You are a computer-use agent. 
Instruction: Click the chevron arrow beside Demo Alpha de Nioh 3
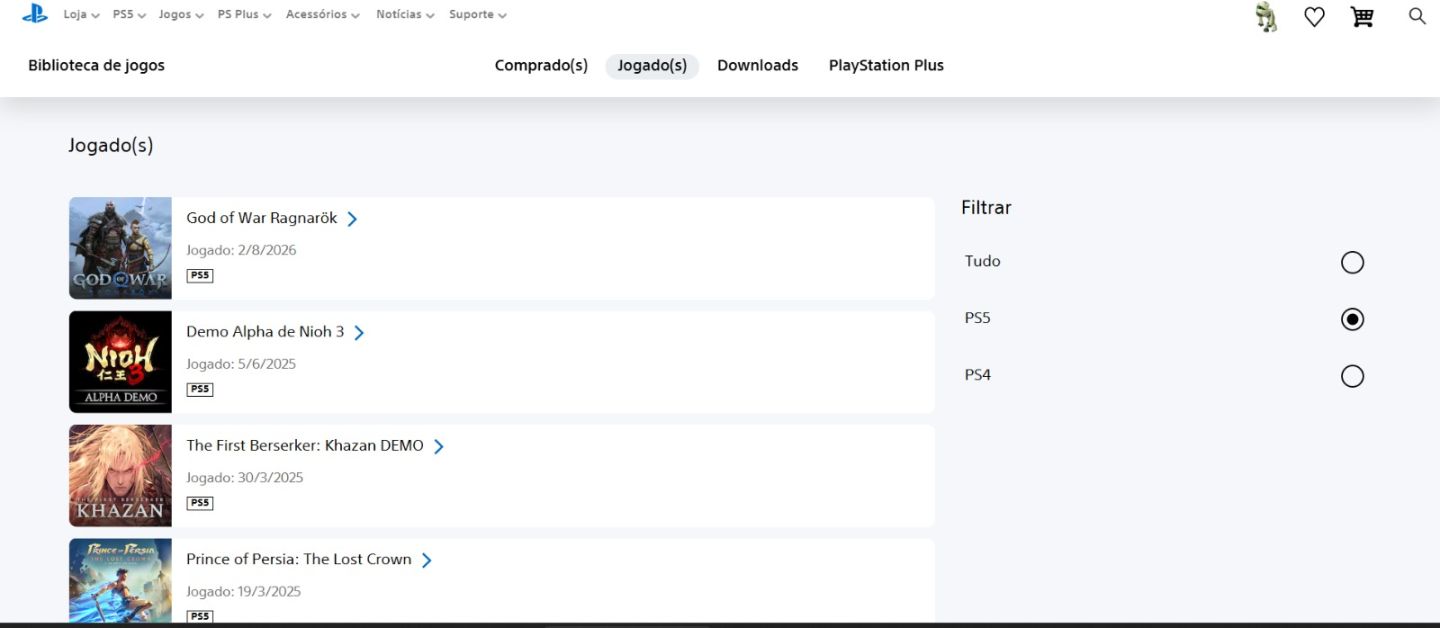(359, 333)
